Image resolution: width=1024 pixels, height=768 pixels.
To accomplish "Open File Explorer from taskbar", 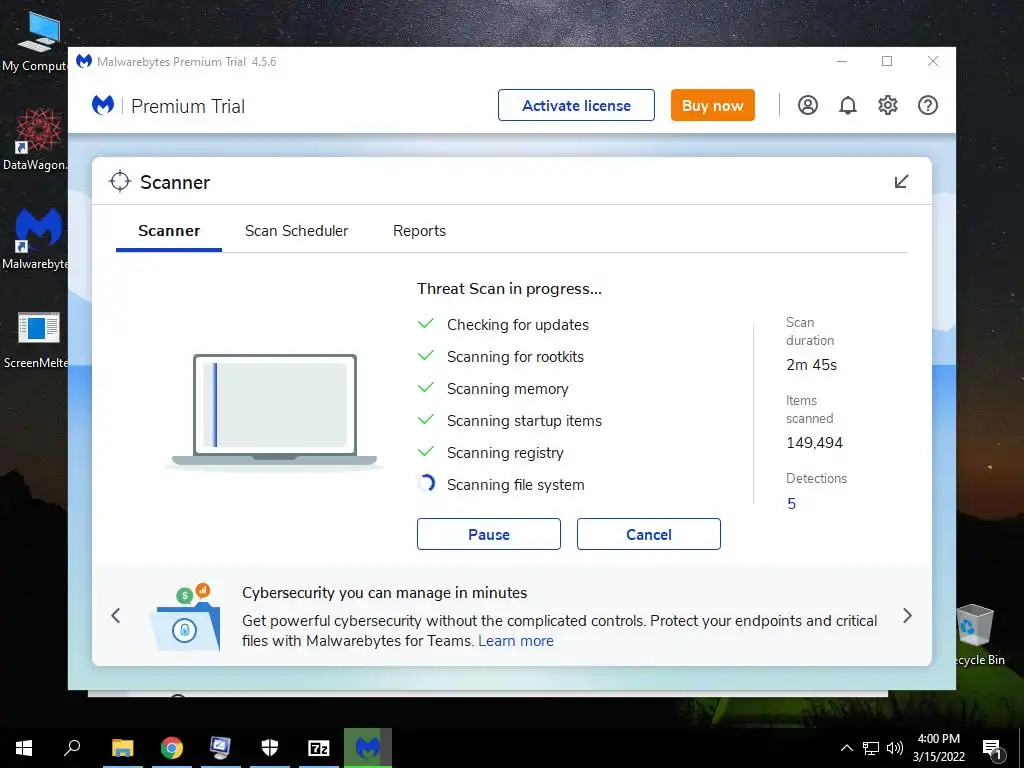I will [122, 748].
